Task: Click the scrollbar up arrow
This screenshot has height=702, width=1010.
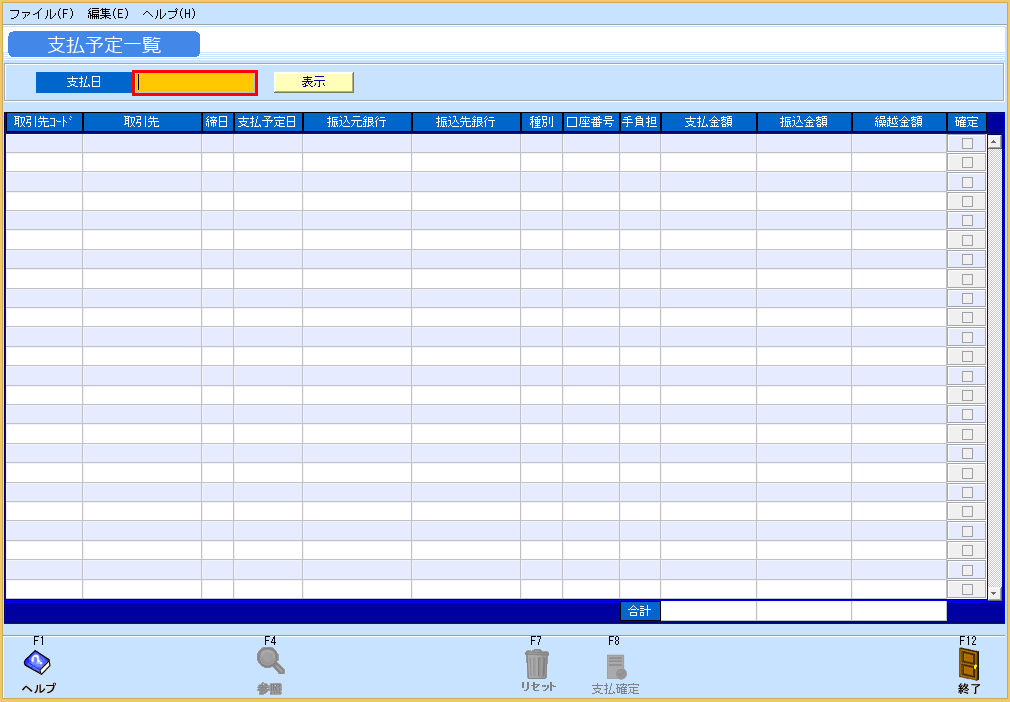Action: (x=994, y=142)
